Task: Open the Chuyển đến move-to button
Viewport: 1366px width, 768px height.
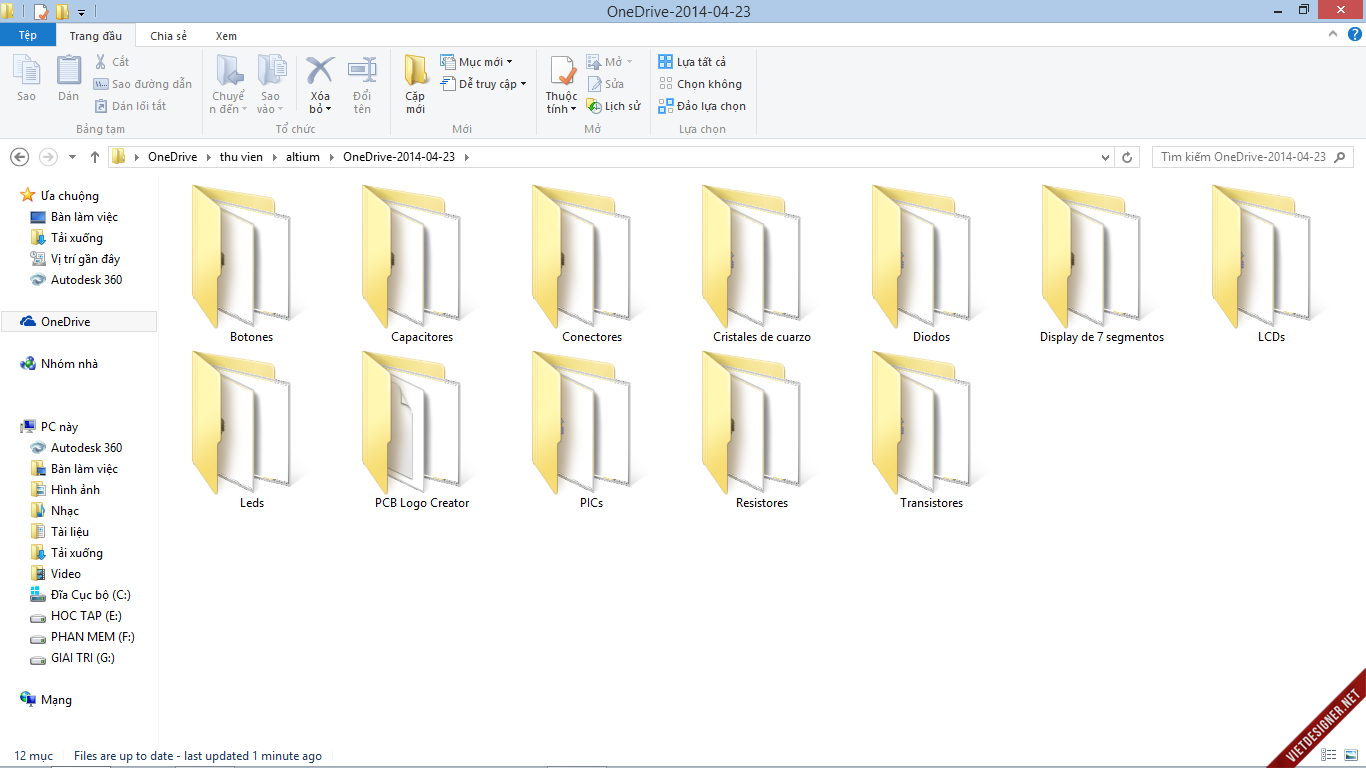Action: pos(230,85)
